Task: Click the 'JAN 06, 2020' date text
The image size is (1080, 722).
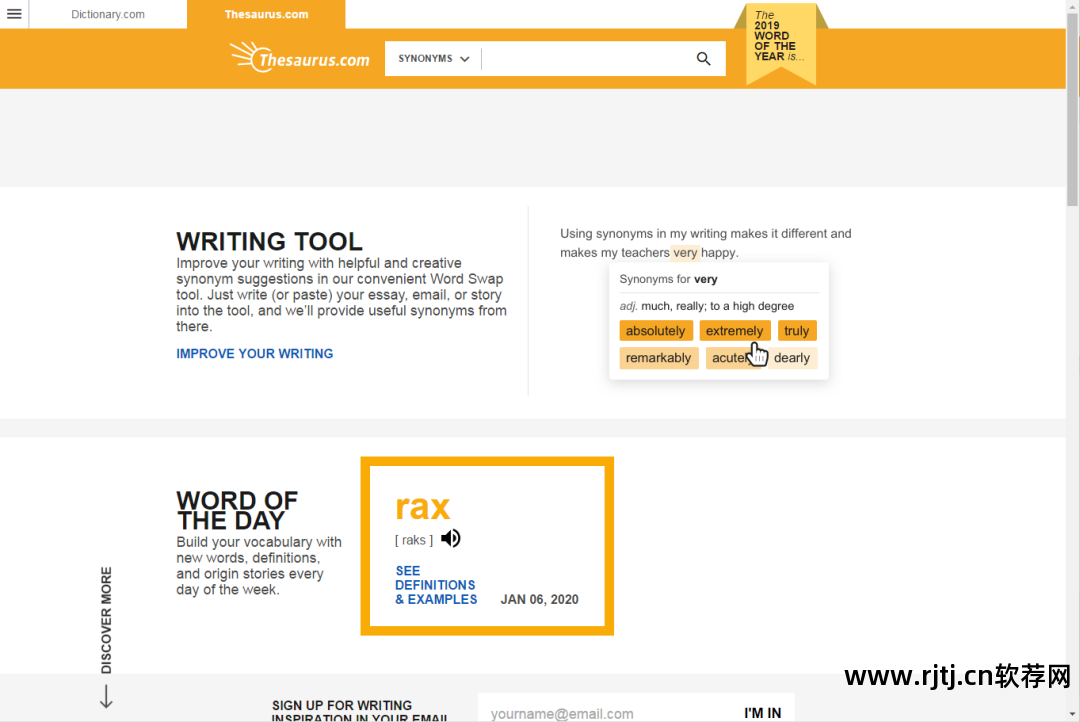Action: pyautogui.click(x=539, y=599)
